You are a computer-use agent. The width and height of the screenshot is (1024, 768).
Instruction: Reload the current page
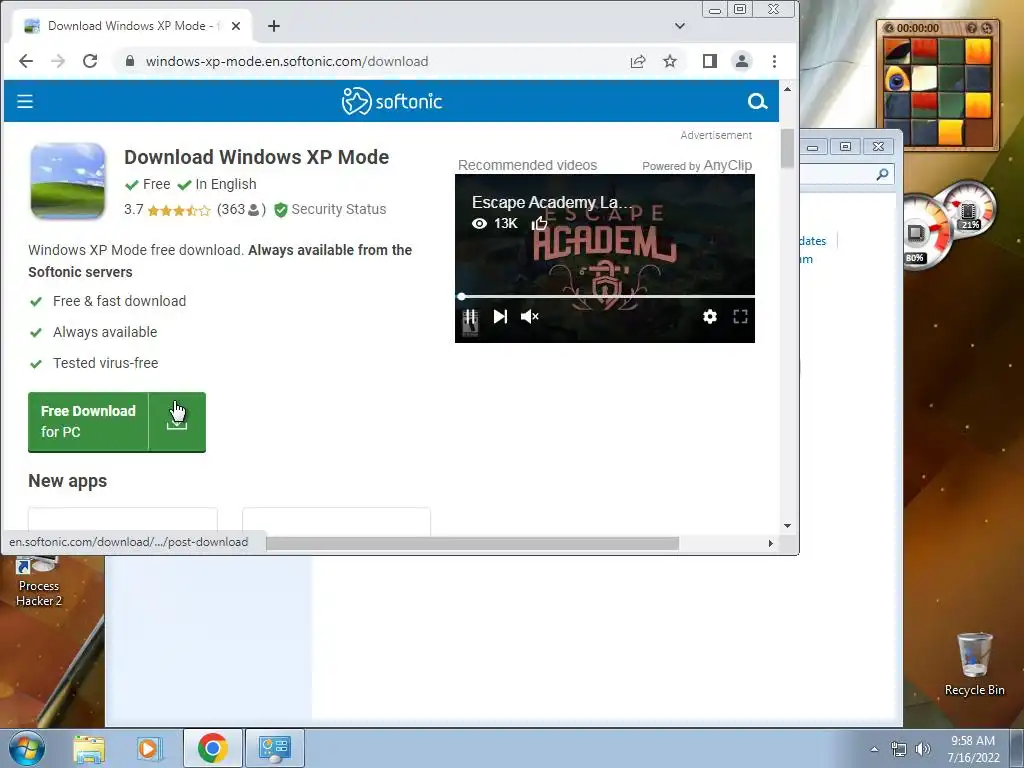click(90, 61)
